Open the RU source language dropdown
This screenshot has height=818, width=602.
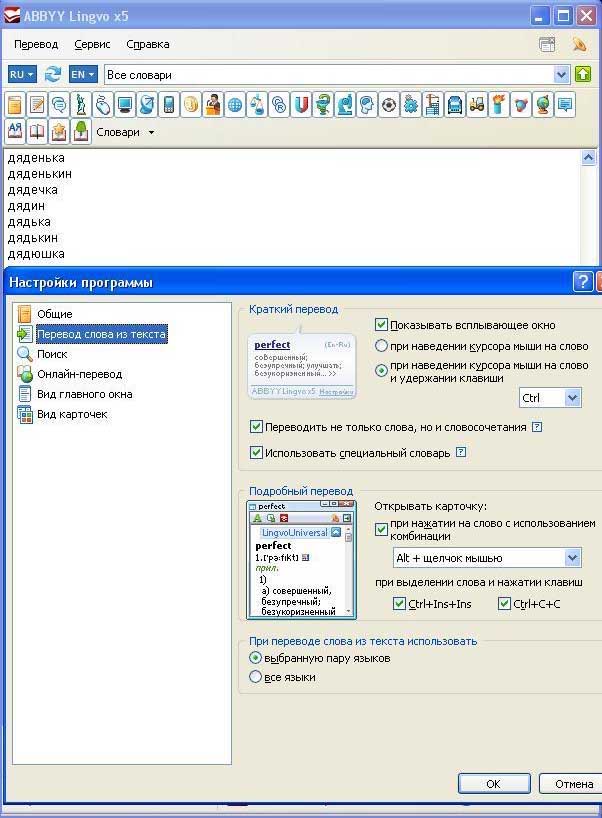pos(22,75)
